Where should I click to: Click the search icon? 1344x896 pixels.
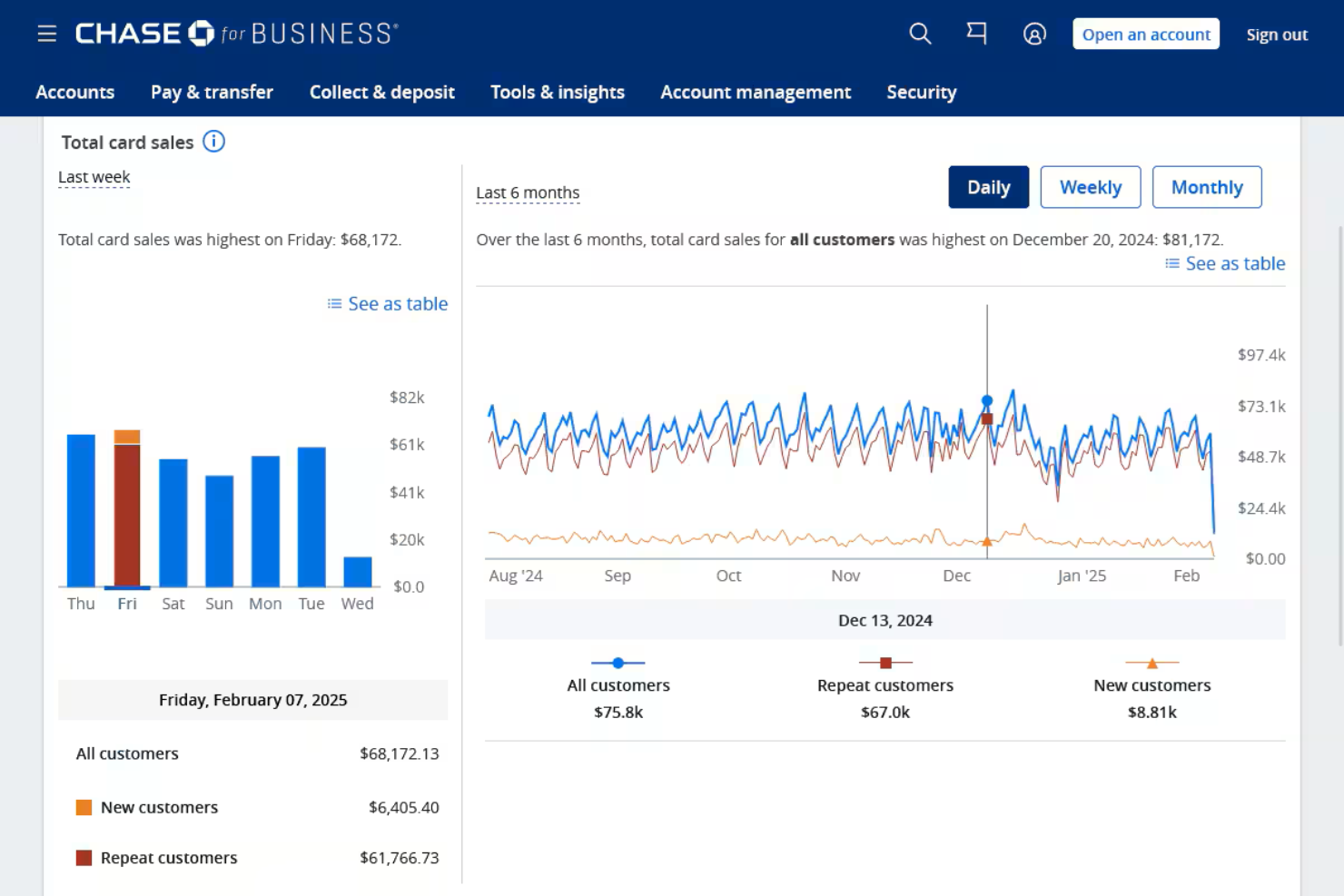point(919,34)
